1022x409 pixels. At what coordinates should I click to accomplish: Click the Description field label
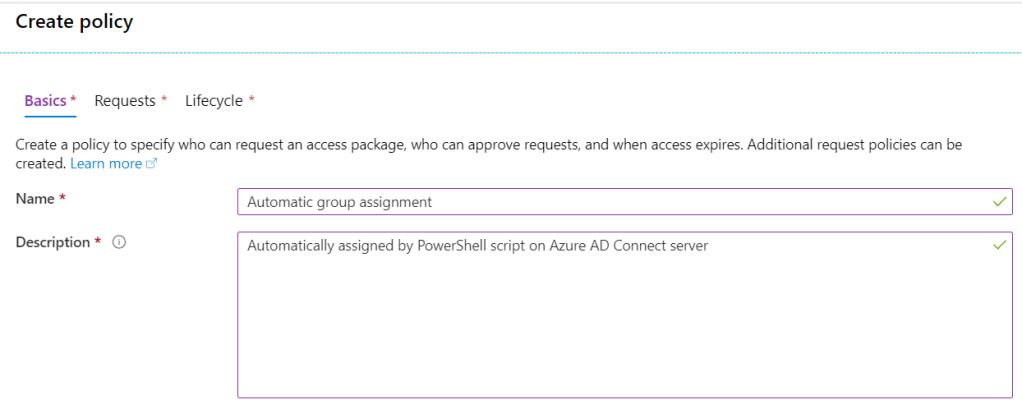point(52,242)
